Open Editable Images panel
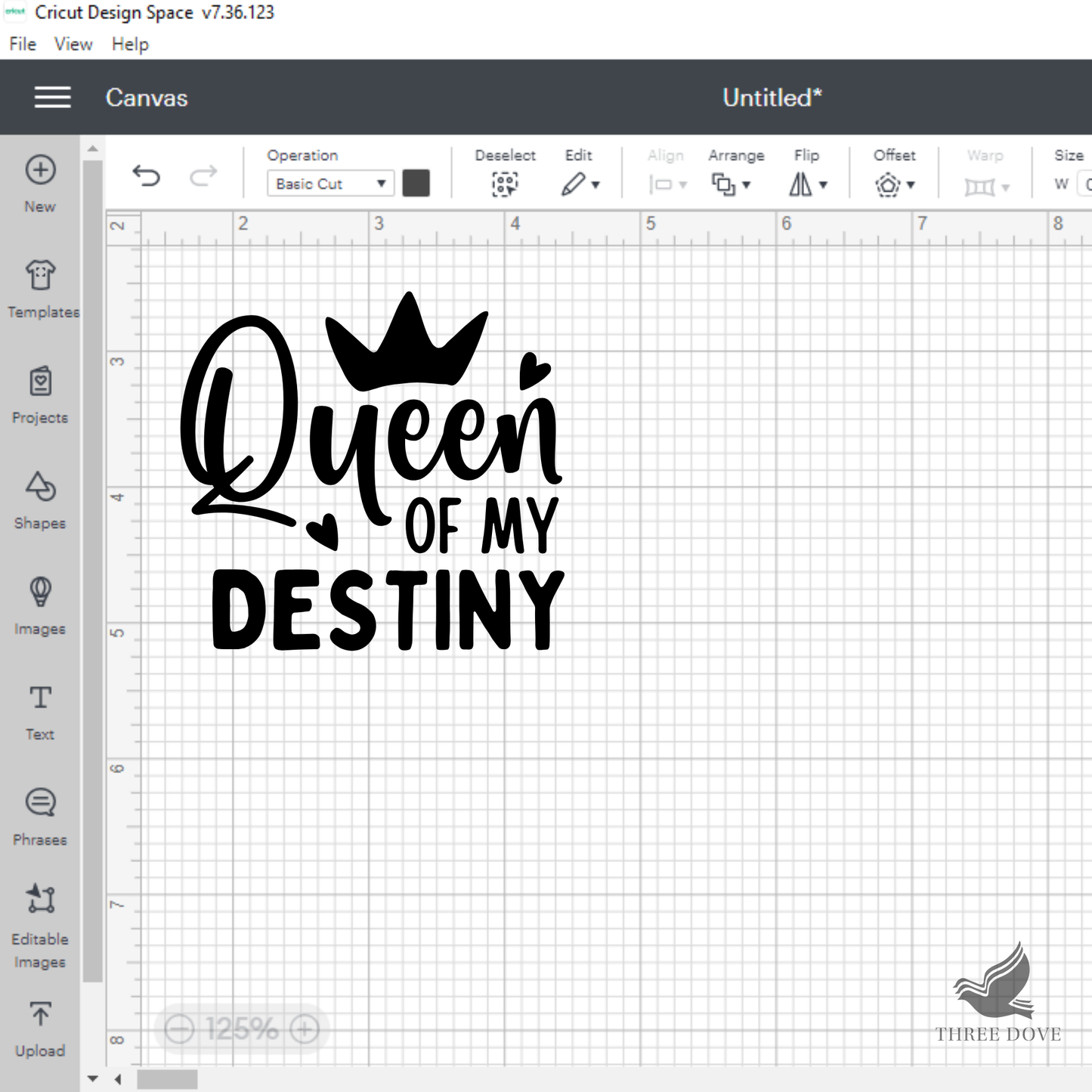 pos(40,926)
